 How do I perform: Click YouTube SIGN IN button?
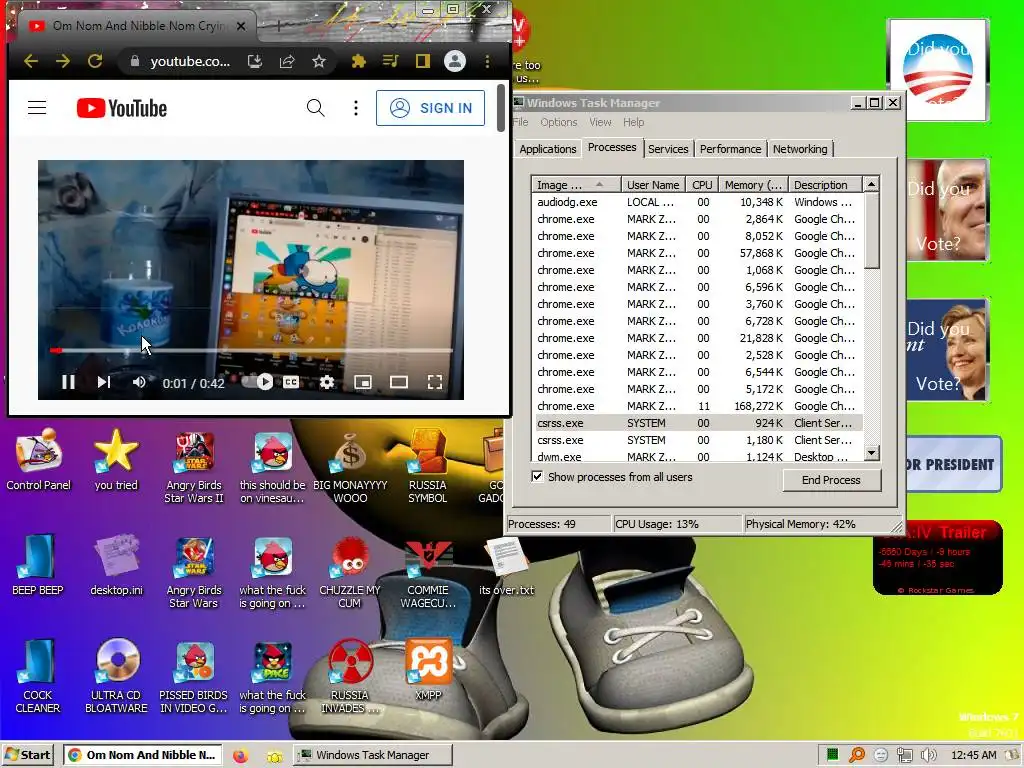(x=430, y=108)
